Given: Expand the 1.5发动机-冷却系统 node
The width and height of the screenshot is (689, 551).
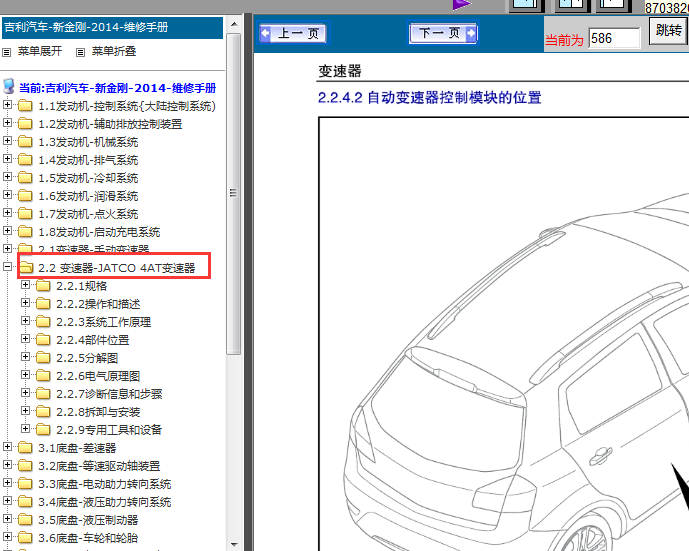Looking at the screenshot, I should point(7,177).
